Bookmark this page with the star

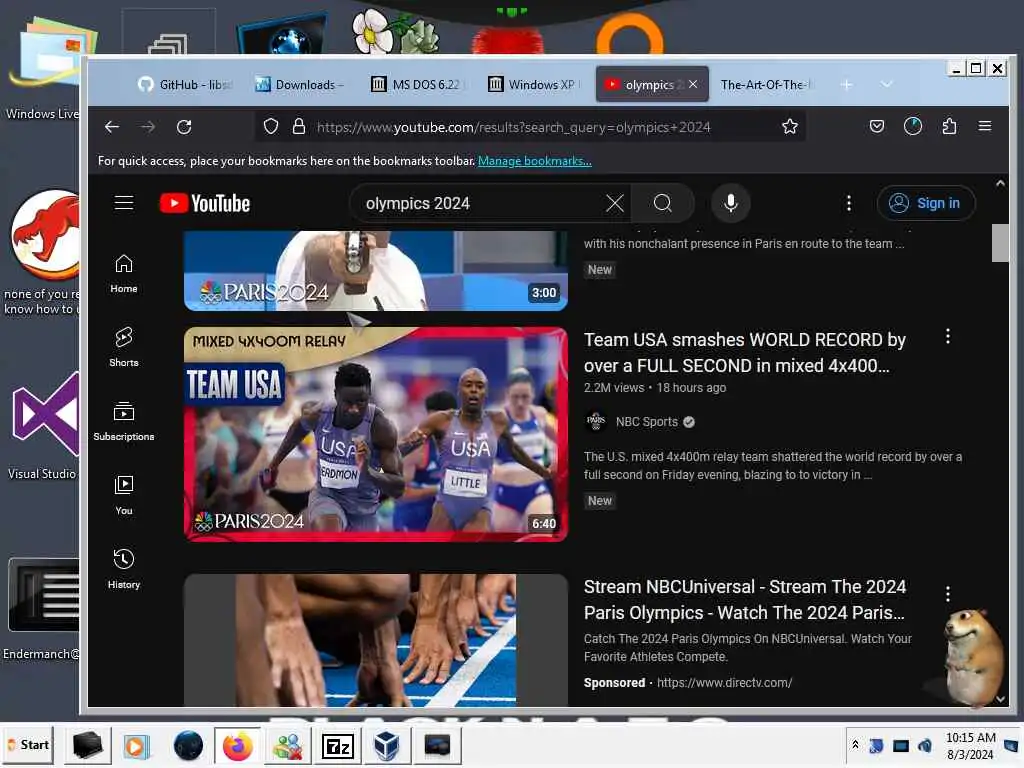click(x=790, y=127)
